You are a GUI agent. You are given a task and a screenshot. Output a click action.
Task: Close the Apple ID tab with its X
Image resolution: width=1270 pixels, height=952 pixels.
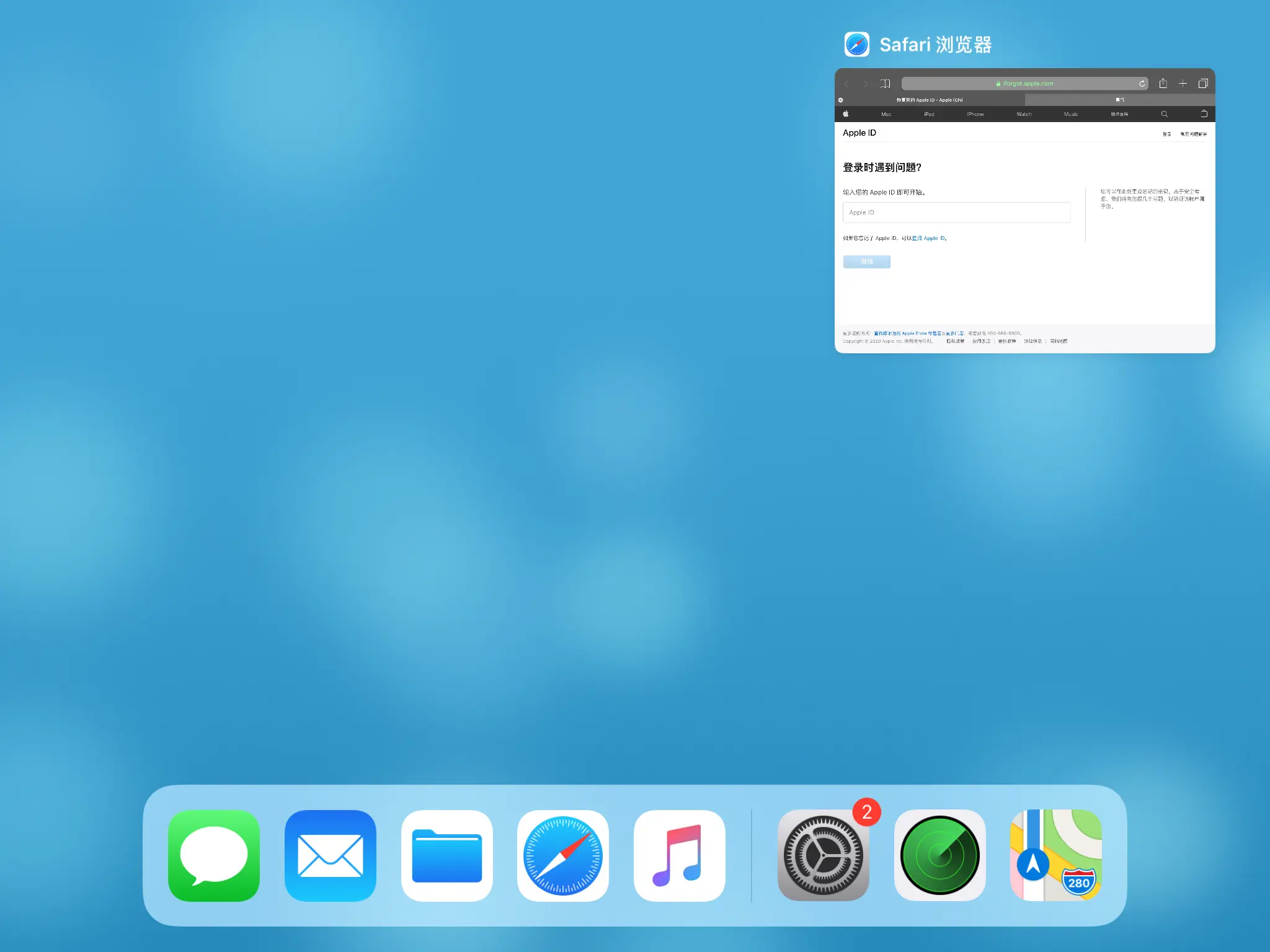pyautogui.click(x=841, y=100)
